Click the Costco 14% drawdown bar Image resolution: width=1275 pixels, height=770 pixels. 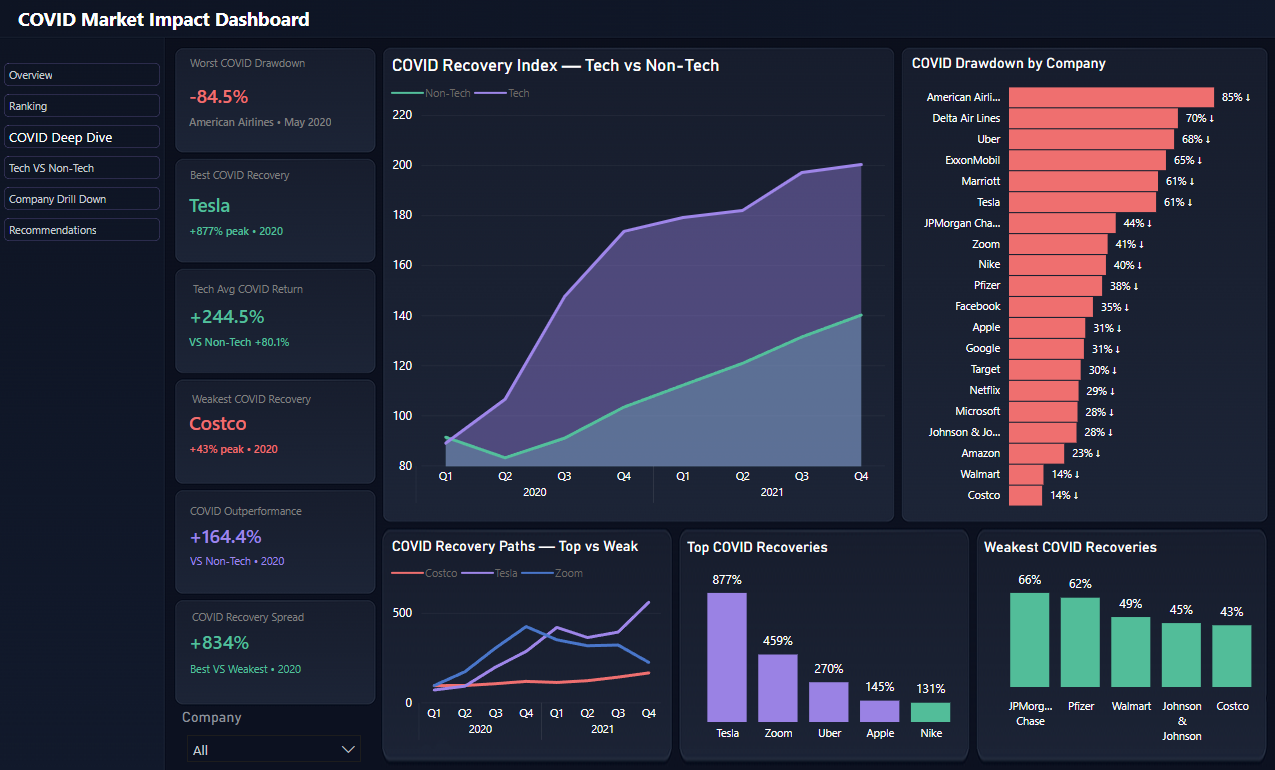point(1025,496)
